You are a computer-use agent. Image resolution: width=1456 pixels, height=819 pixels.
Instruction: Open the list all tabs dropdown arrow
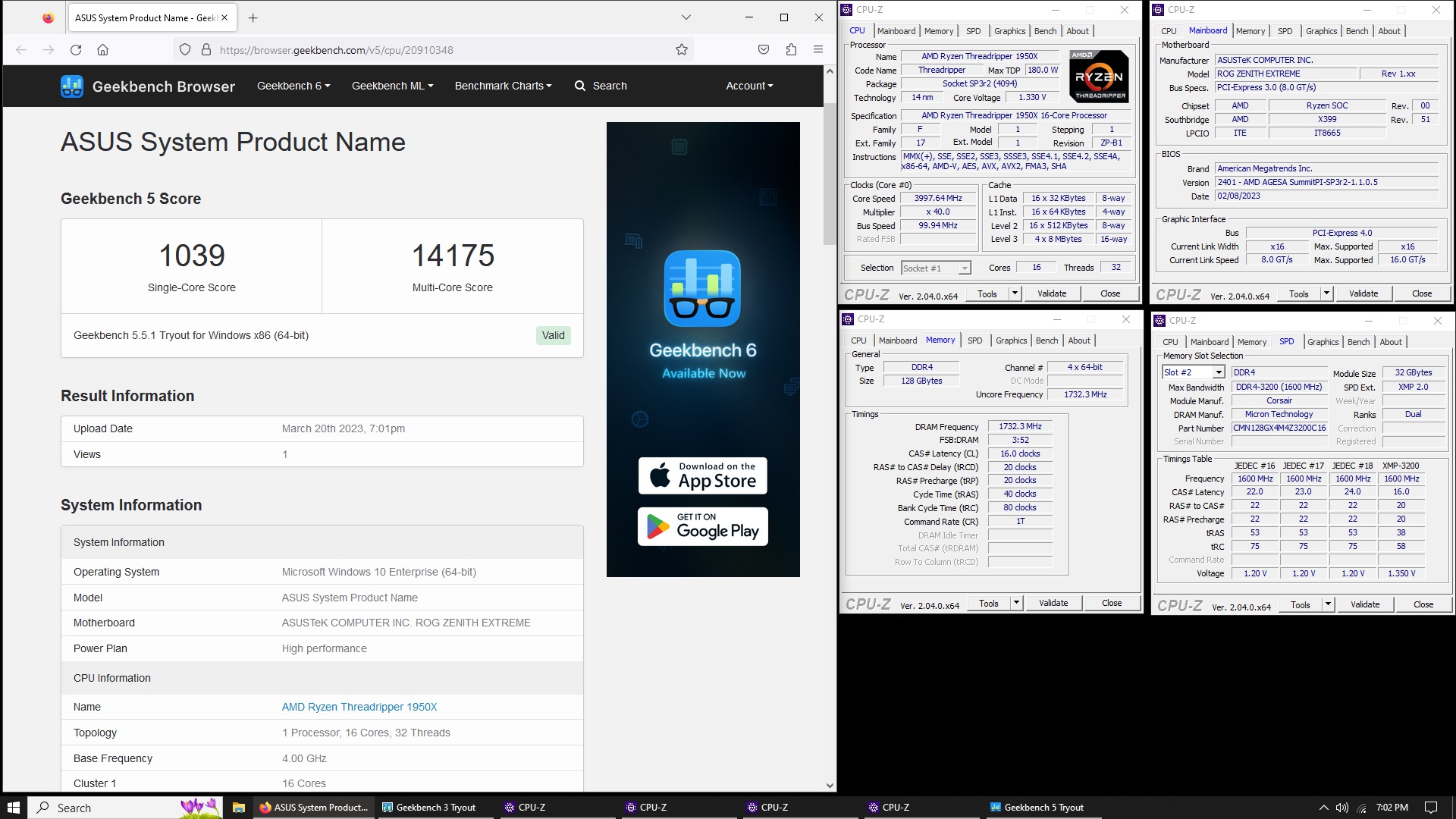686,17
